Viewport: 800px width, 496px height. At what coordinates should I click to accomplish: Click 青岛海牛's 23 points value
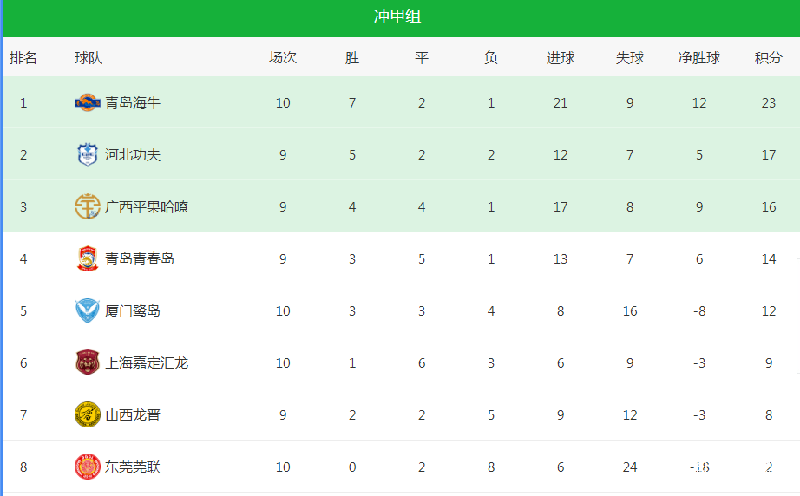[768, 103]
